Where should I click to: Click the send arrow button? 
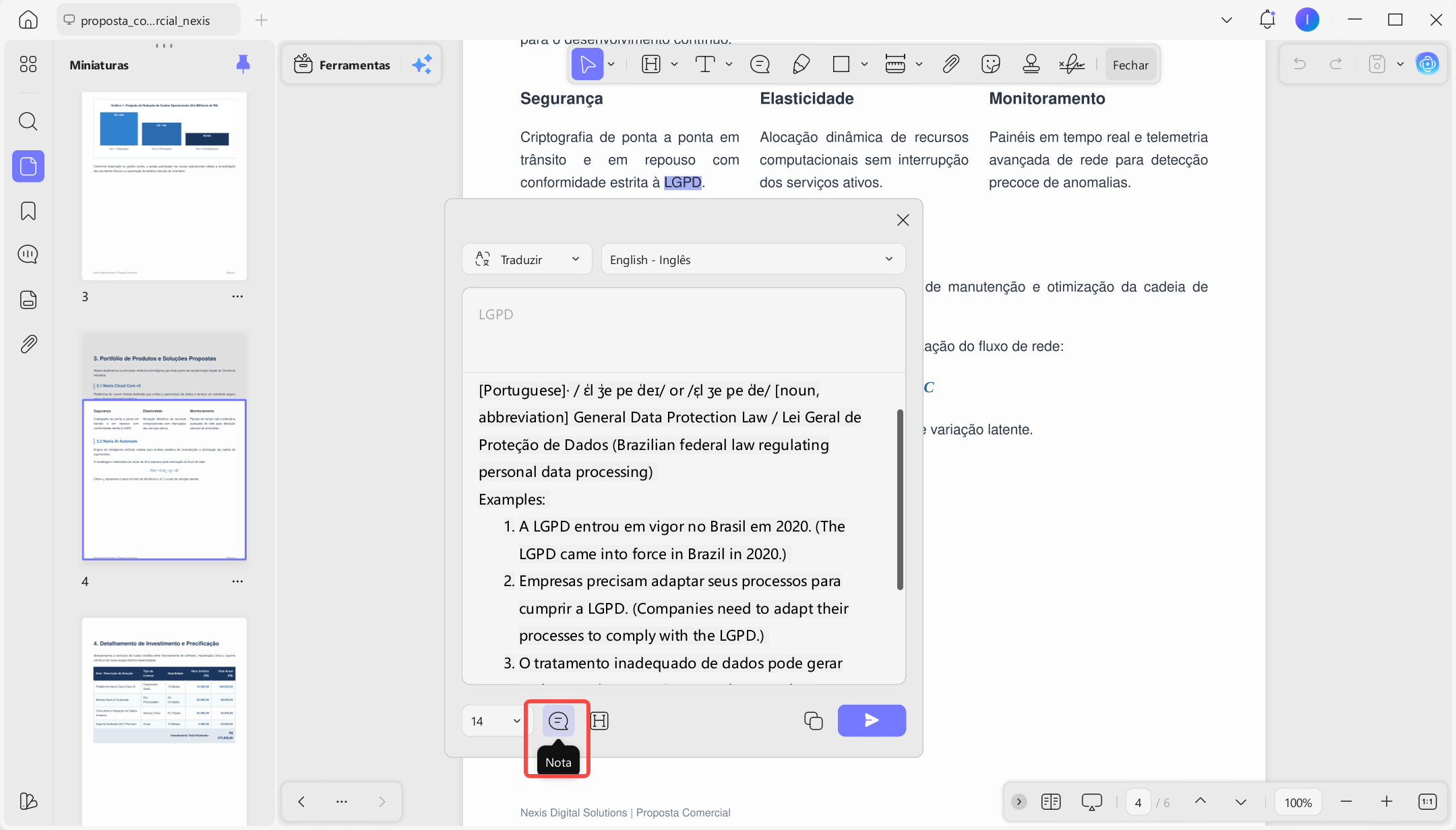coord(872,721)
